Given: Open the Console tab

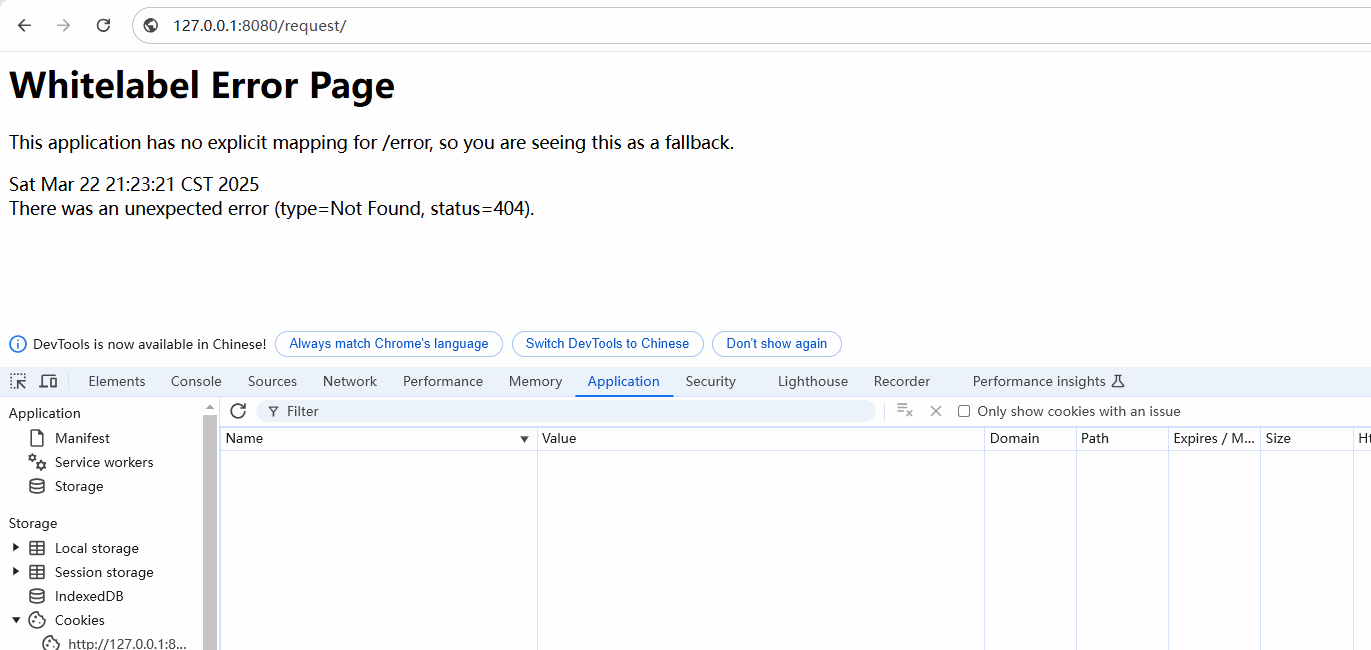Looking at the screenshot, I should click(196, 381).
